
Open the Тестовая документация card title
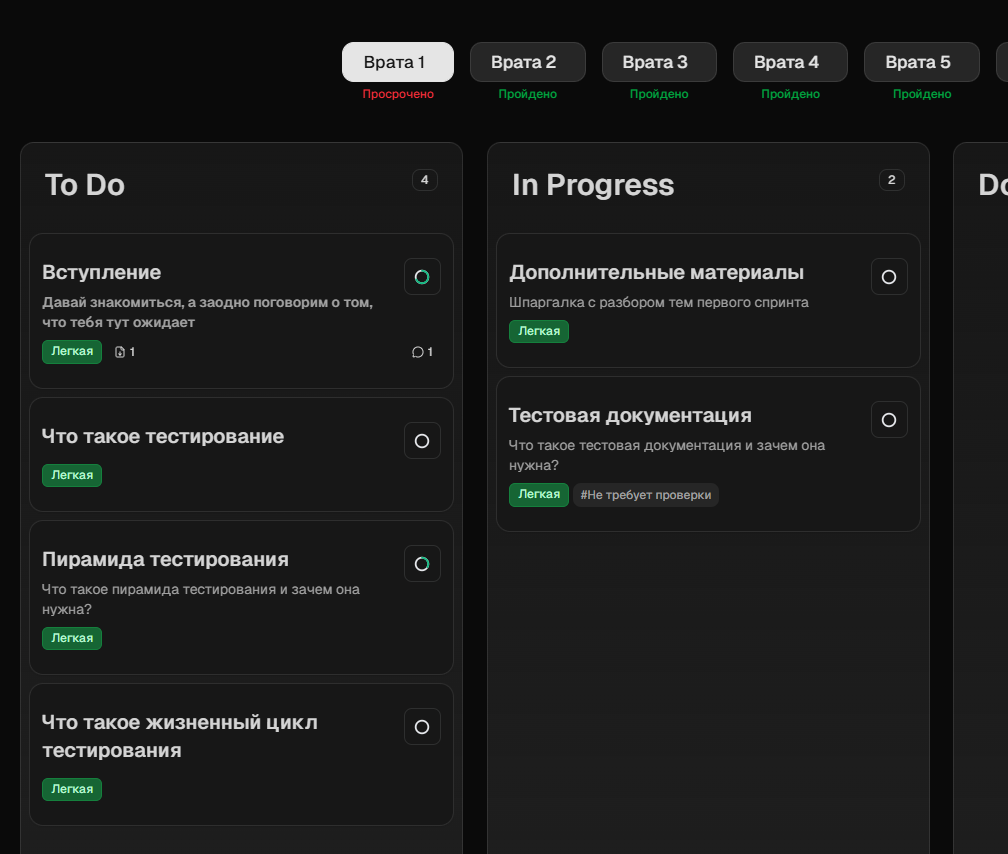630,415
